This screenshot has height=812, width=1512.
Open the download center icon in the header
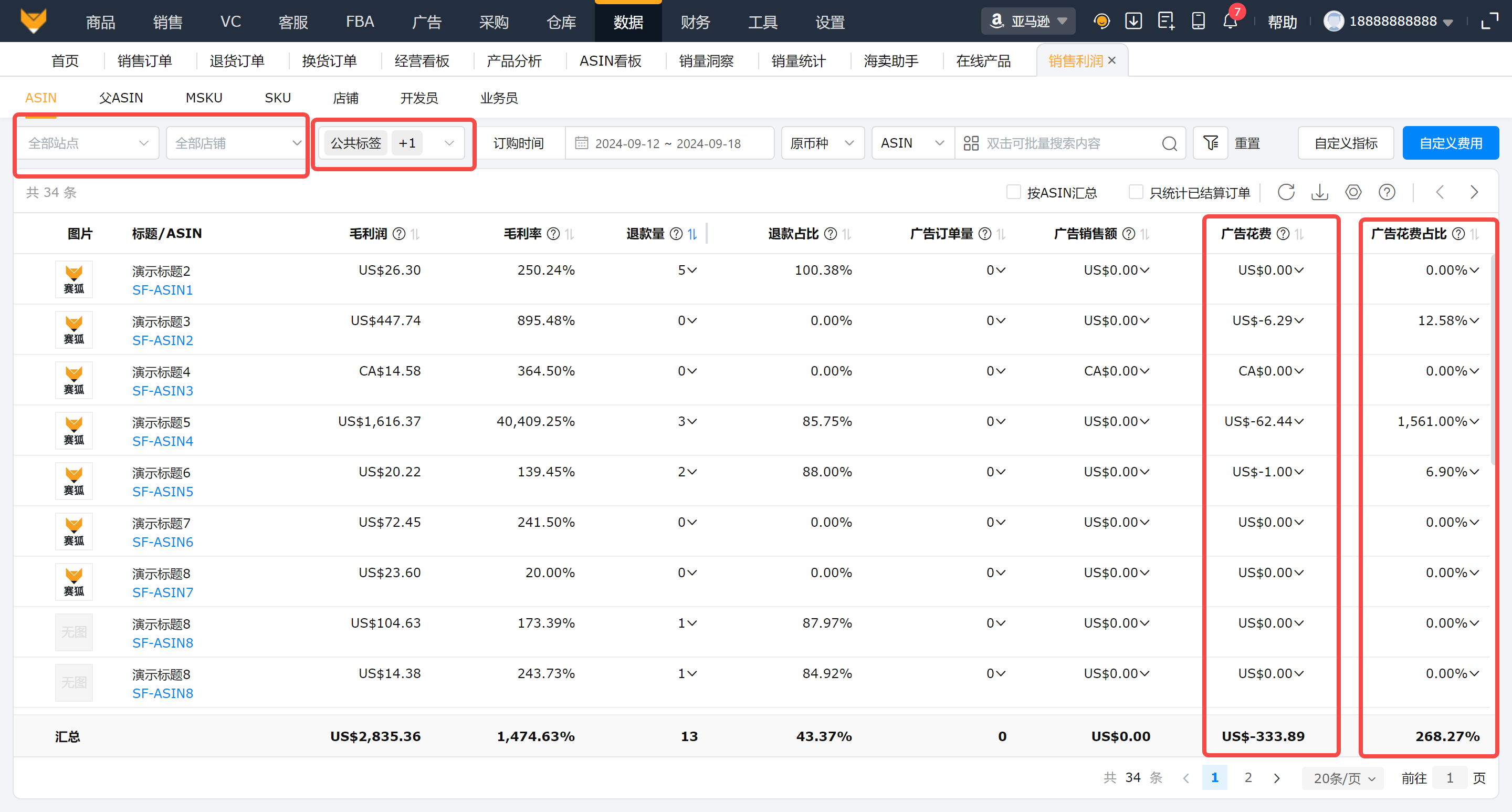[x=1133, y=22]
